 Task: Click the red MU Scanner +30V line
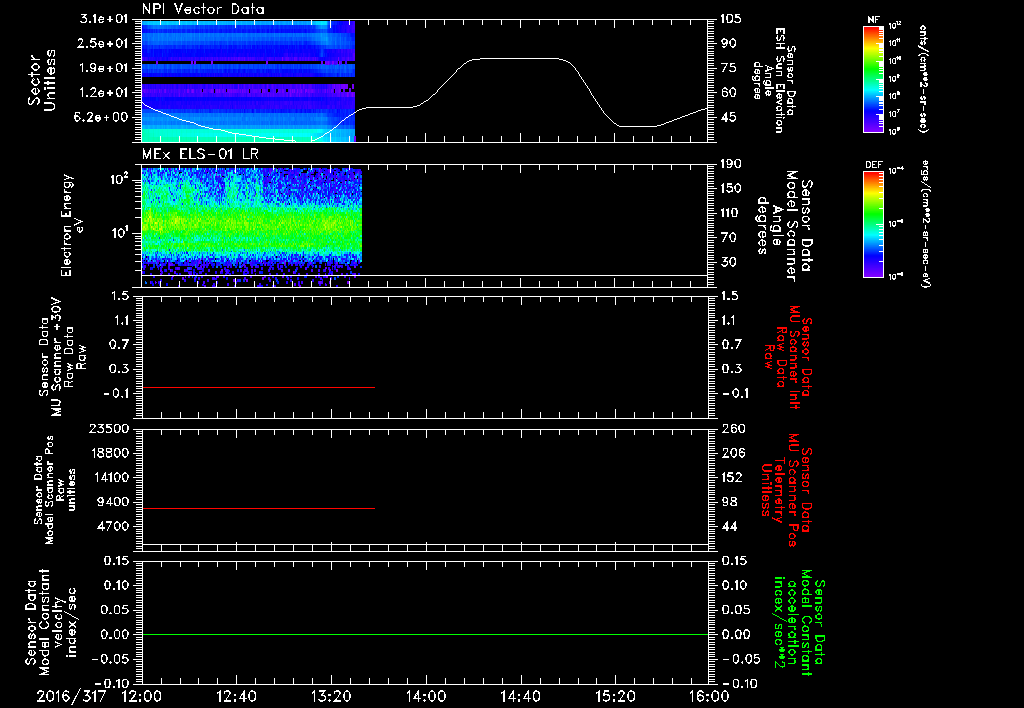(259, 387)
